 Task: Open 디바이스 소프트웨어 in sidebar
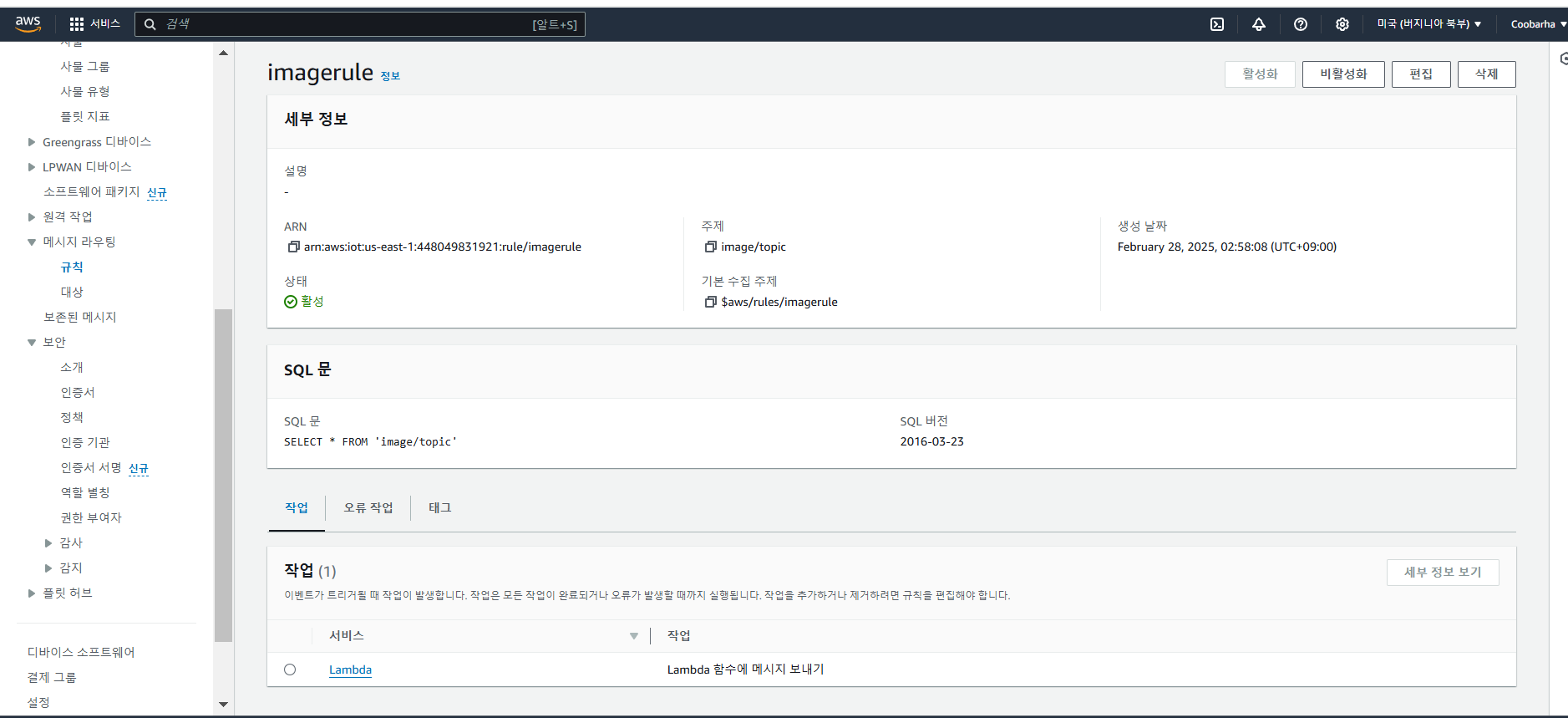81,652
